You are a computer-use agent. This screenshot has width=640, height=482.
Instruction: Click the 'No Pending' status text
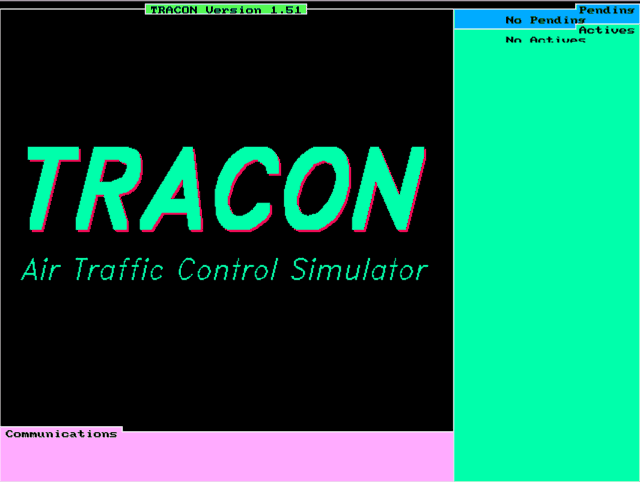tap(545, 20)
